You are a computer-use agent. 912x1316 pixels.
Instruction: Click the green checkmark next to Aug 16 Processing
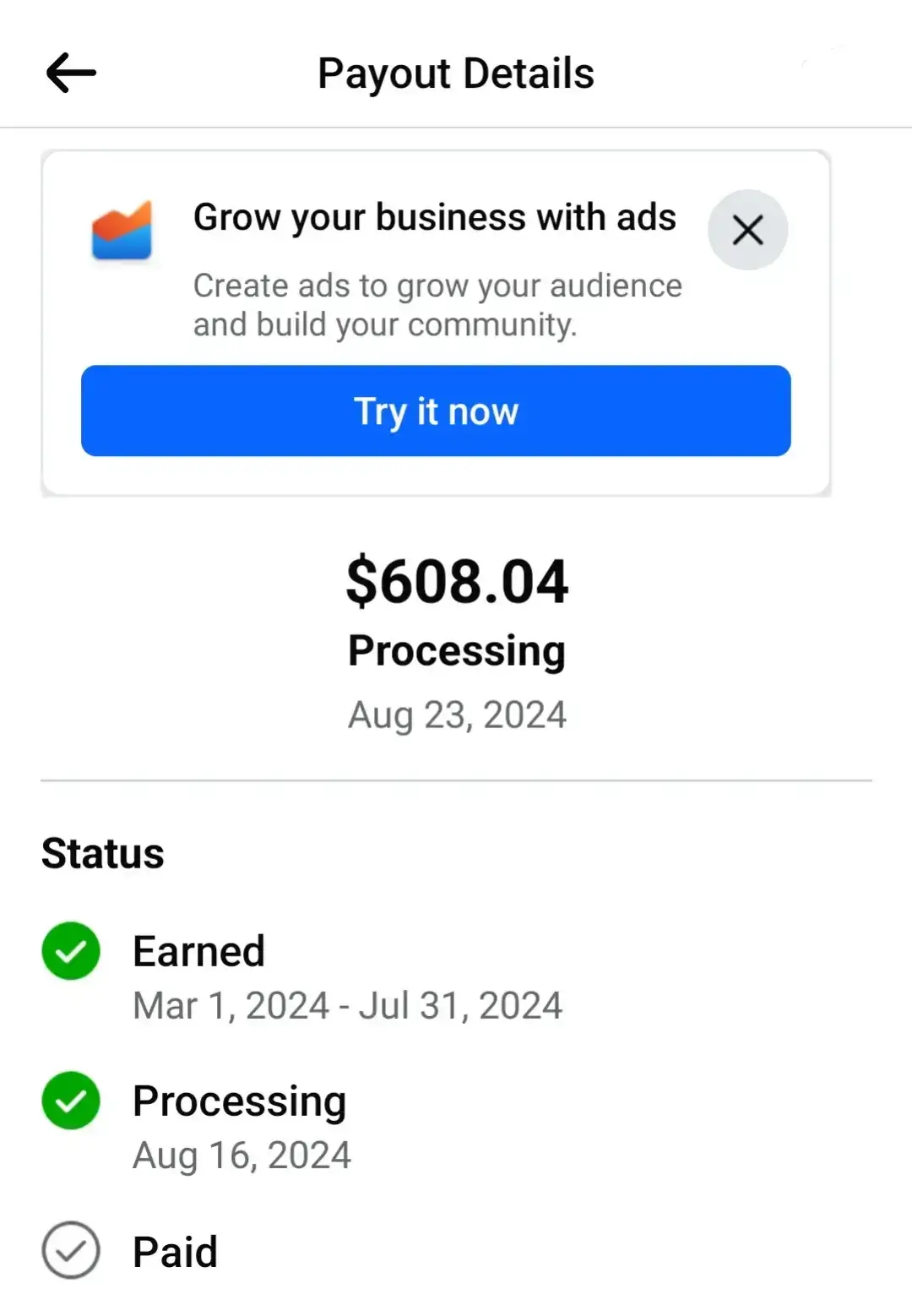tap(71, 1101)
